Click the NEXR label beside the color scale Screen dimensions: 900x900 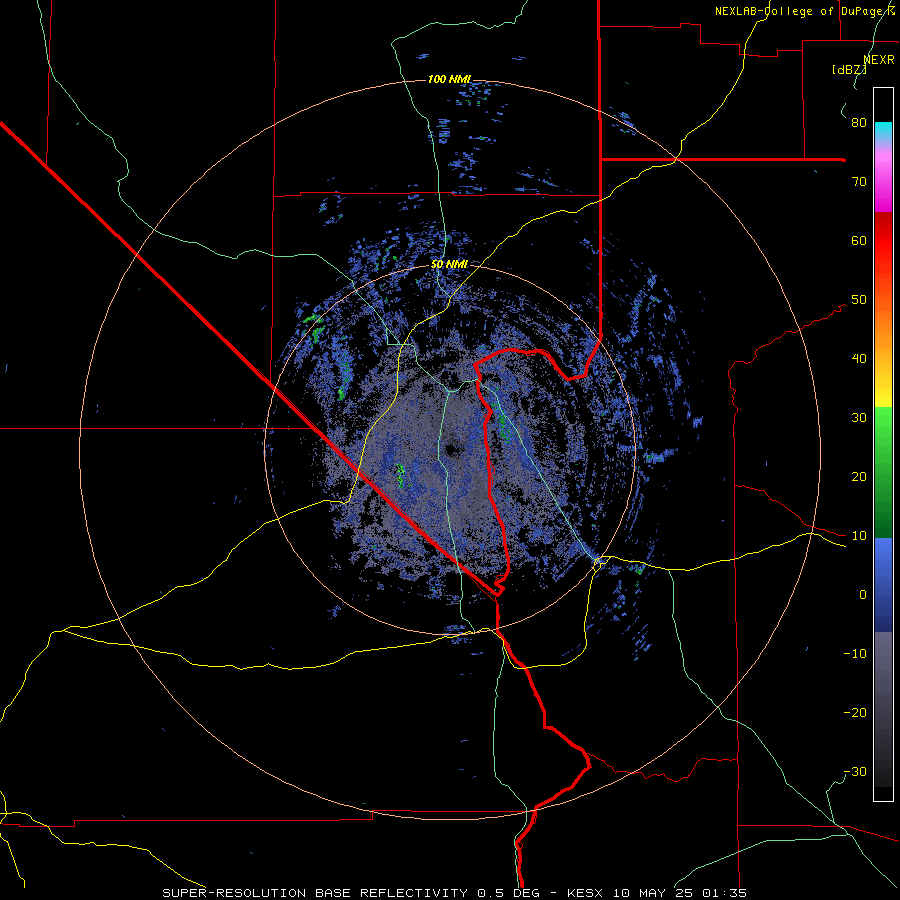[879, 60]
